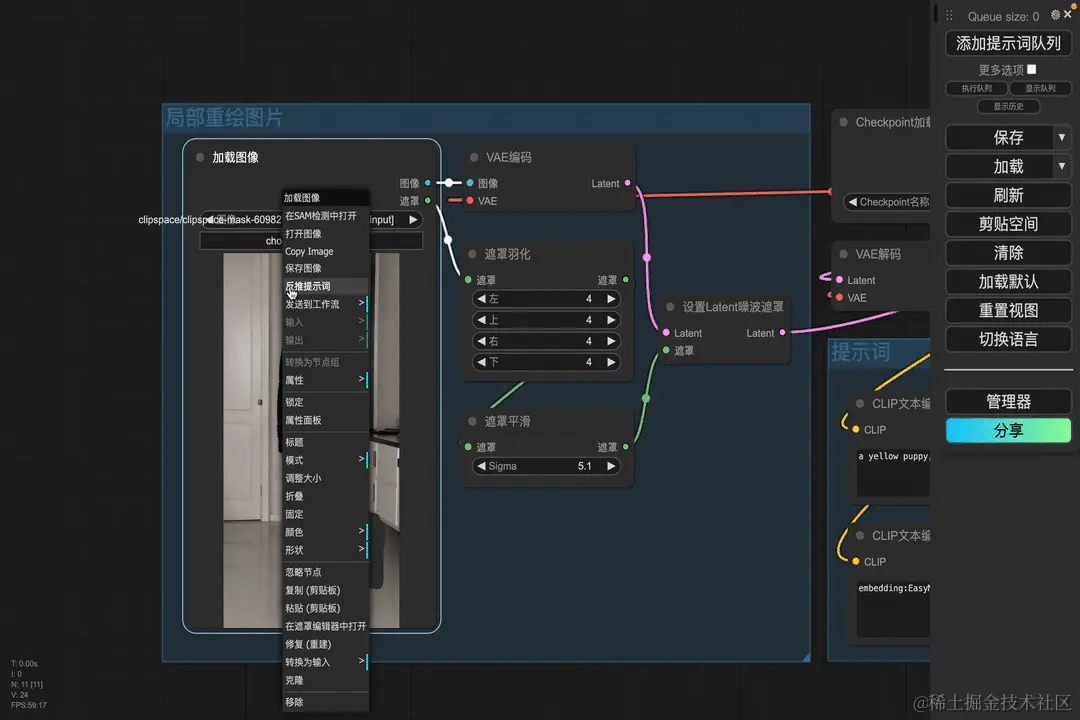
Task: Expand the 保存 dropdown arrow
Action: click(x=1062, y=137)
